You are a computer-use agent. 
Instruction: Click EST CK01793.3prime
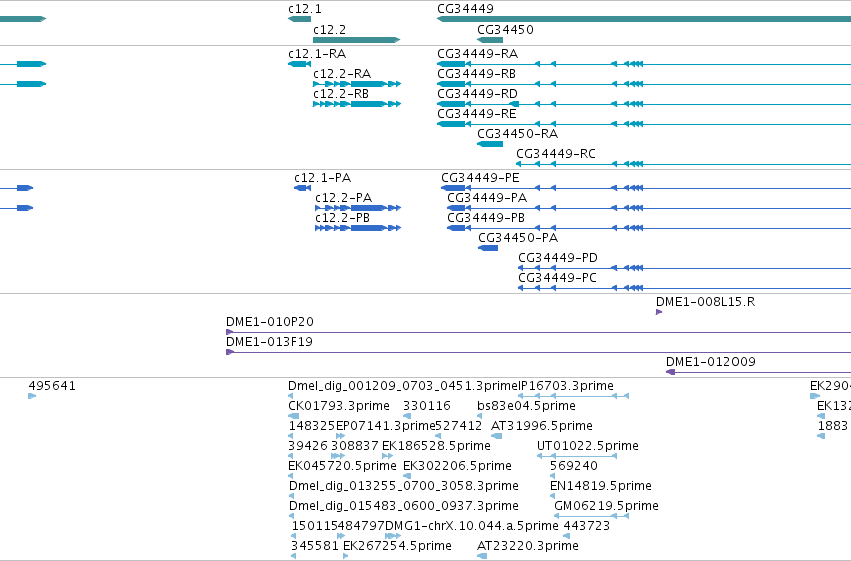(339, 406)
